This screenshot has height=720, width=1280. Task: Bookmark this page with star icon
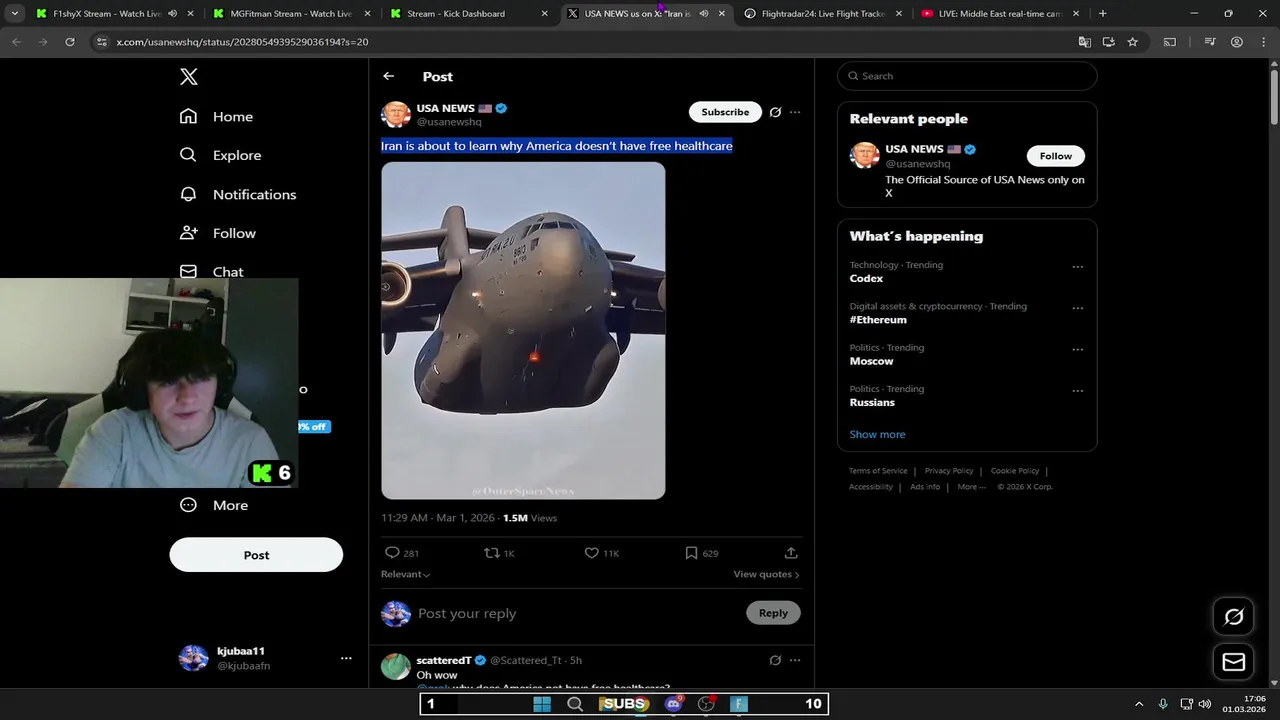tap(1132, 42)
